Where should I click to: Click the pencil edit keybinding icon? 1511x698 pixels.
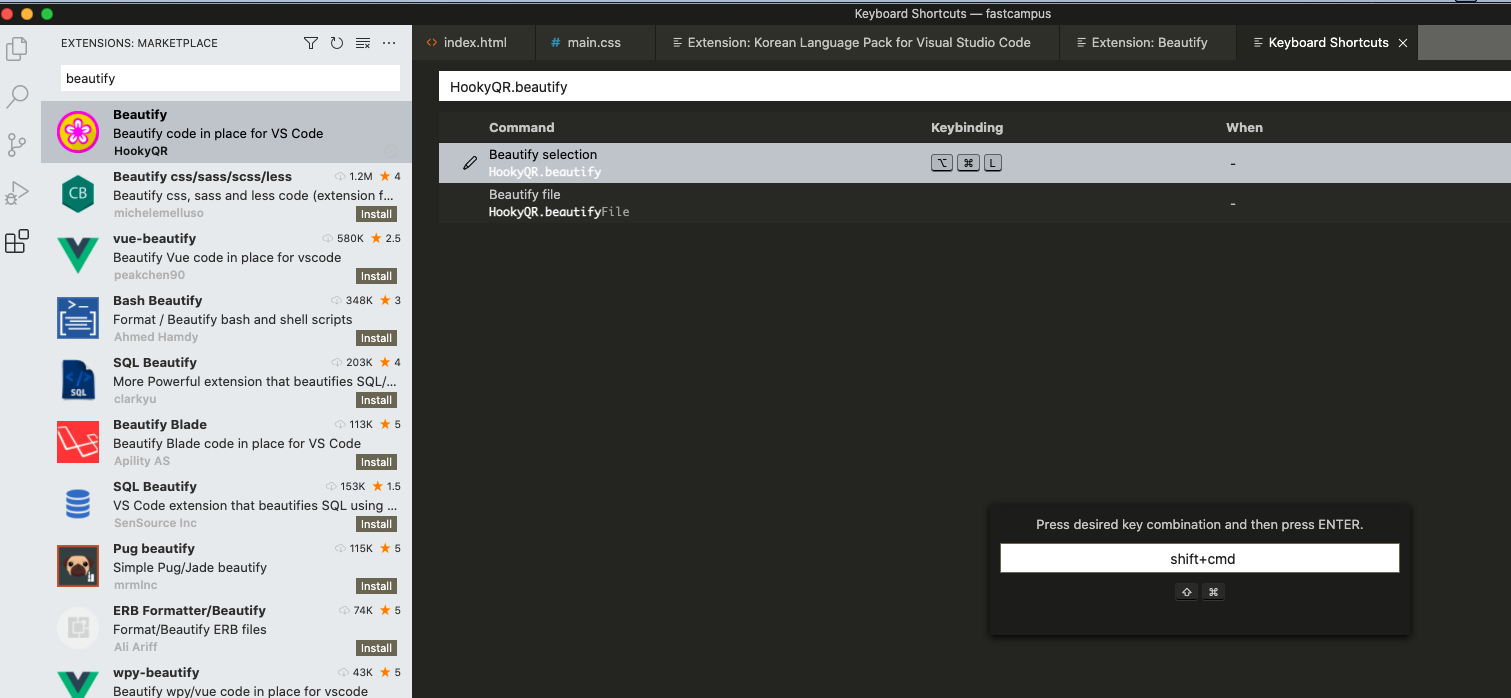(x=470, y=163)
